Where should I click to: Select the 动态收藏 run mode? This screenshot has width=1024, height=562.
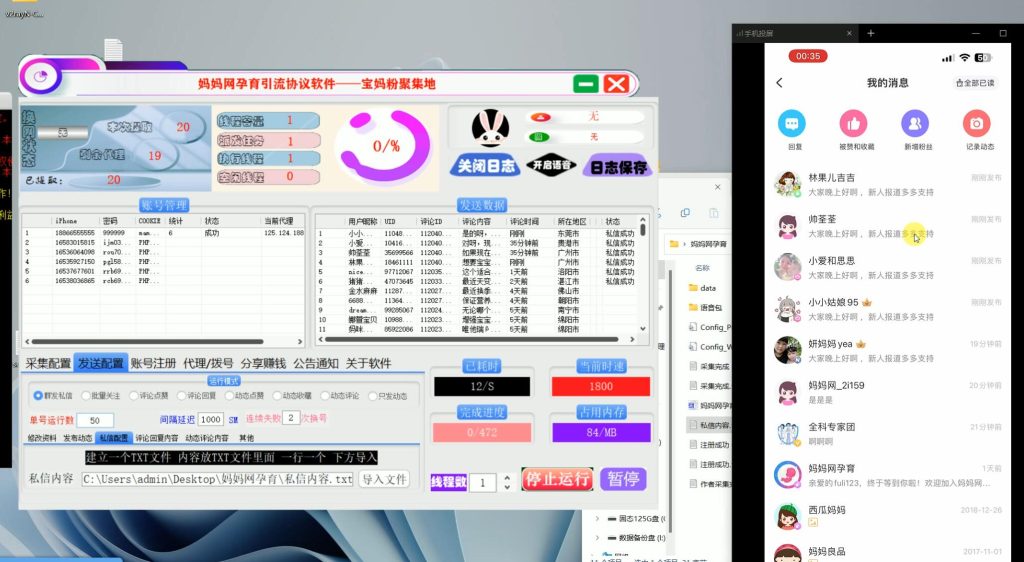[293, 396]
